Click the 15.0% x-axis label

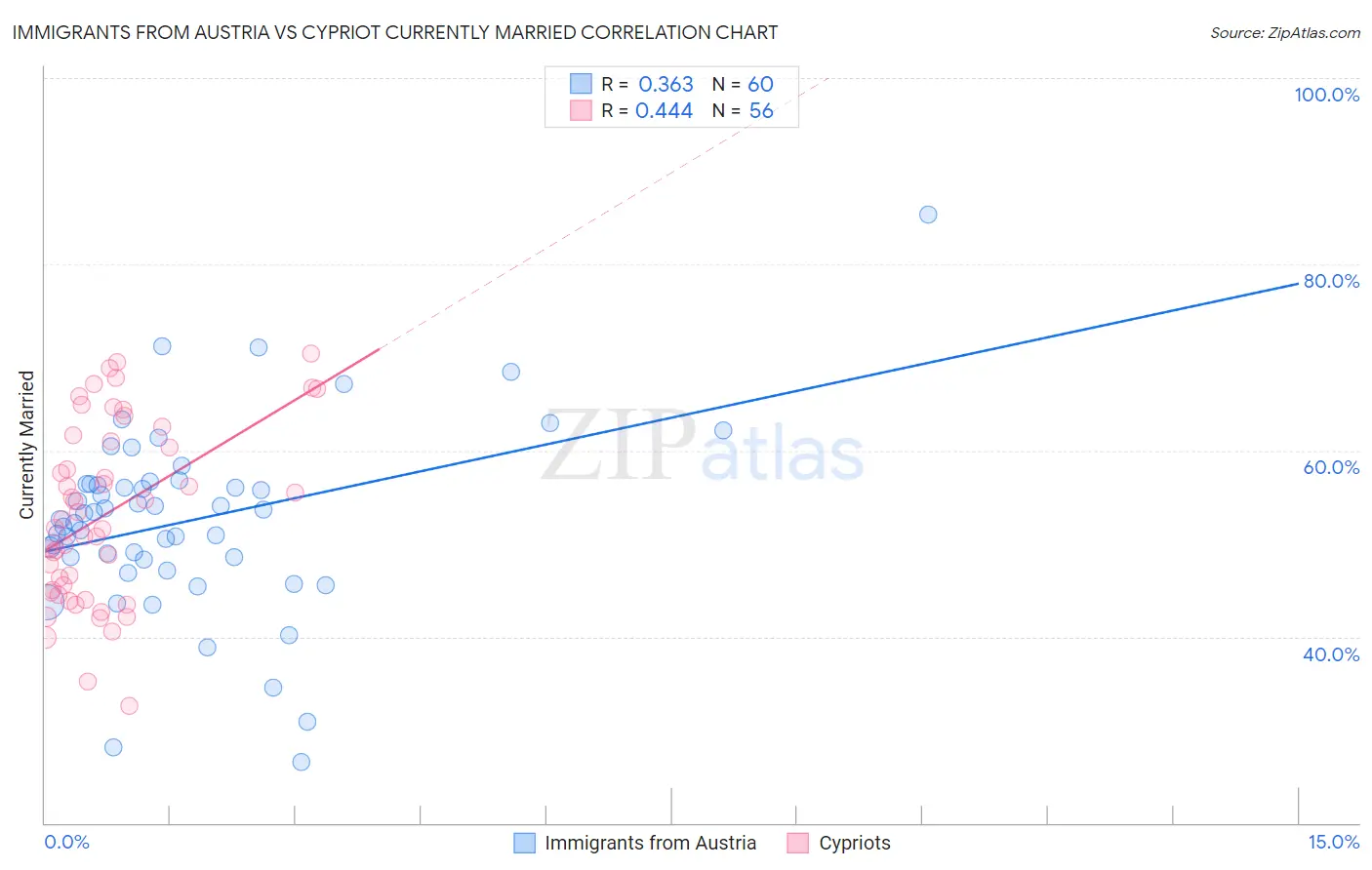tap(1333, 842)
